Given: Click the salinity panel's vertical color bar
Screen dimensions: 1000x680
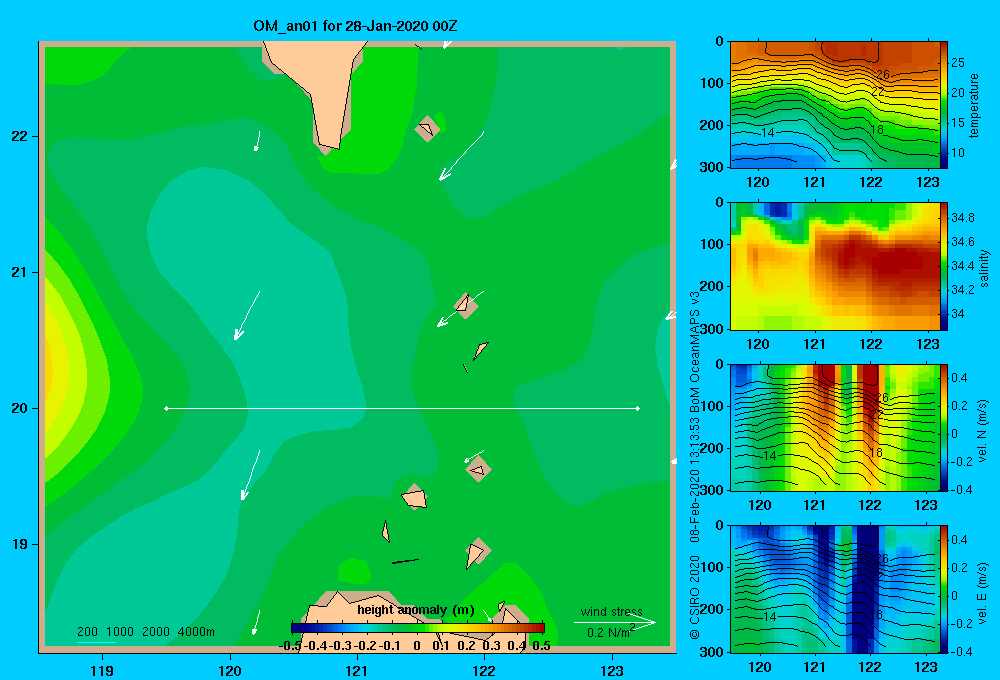Looking at the screenshot, I should point(944,267).
